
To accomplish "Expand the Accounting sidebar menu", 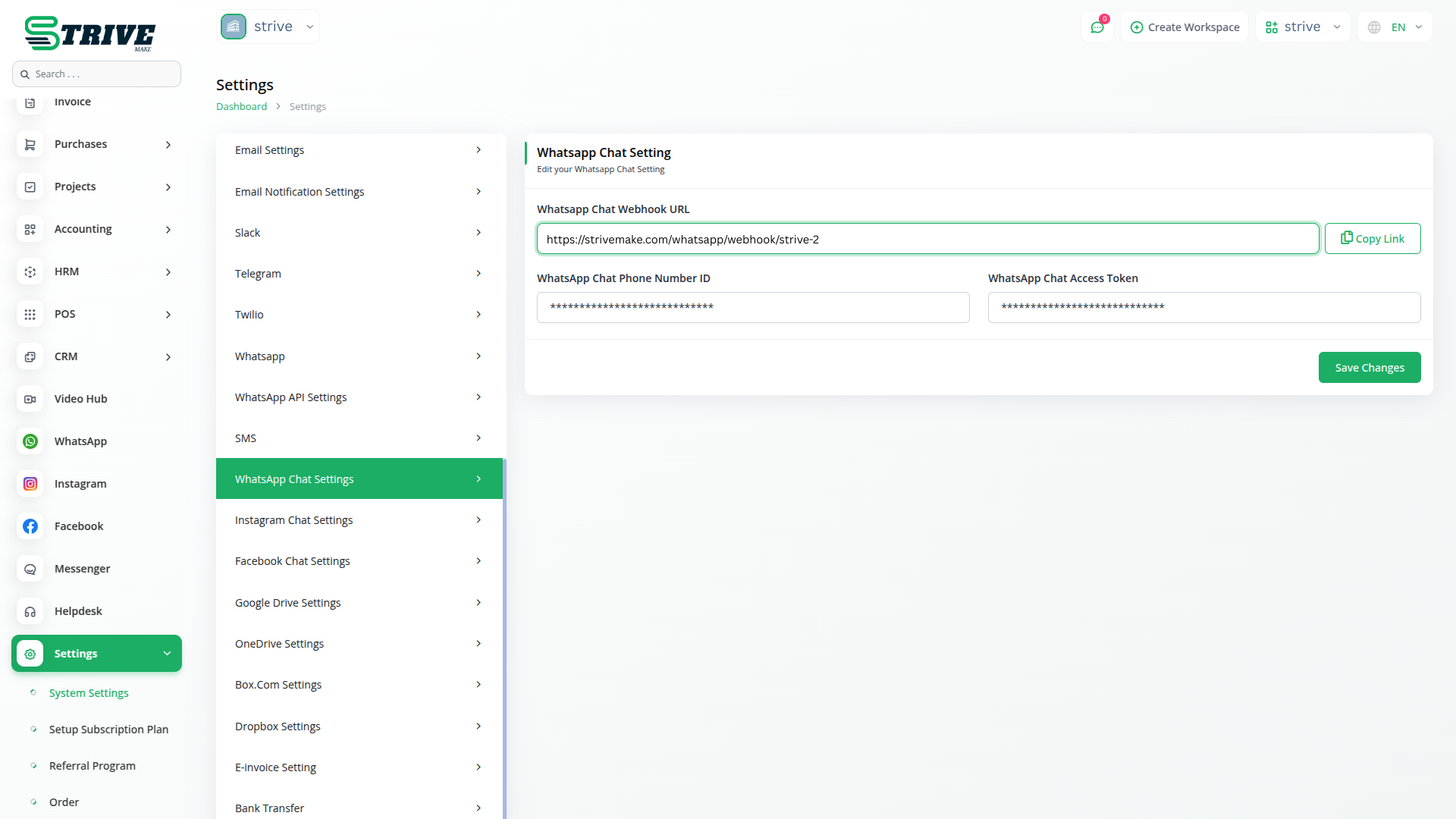I will (168, 229).
